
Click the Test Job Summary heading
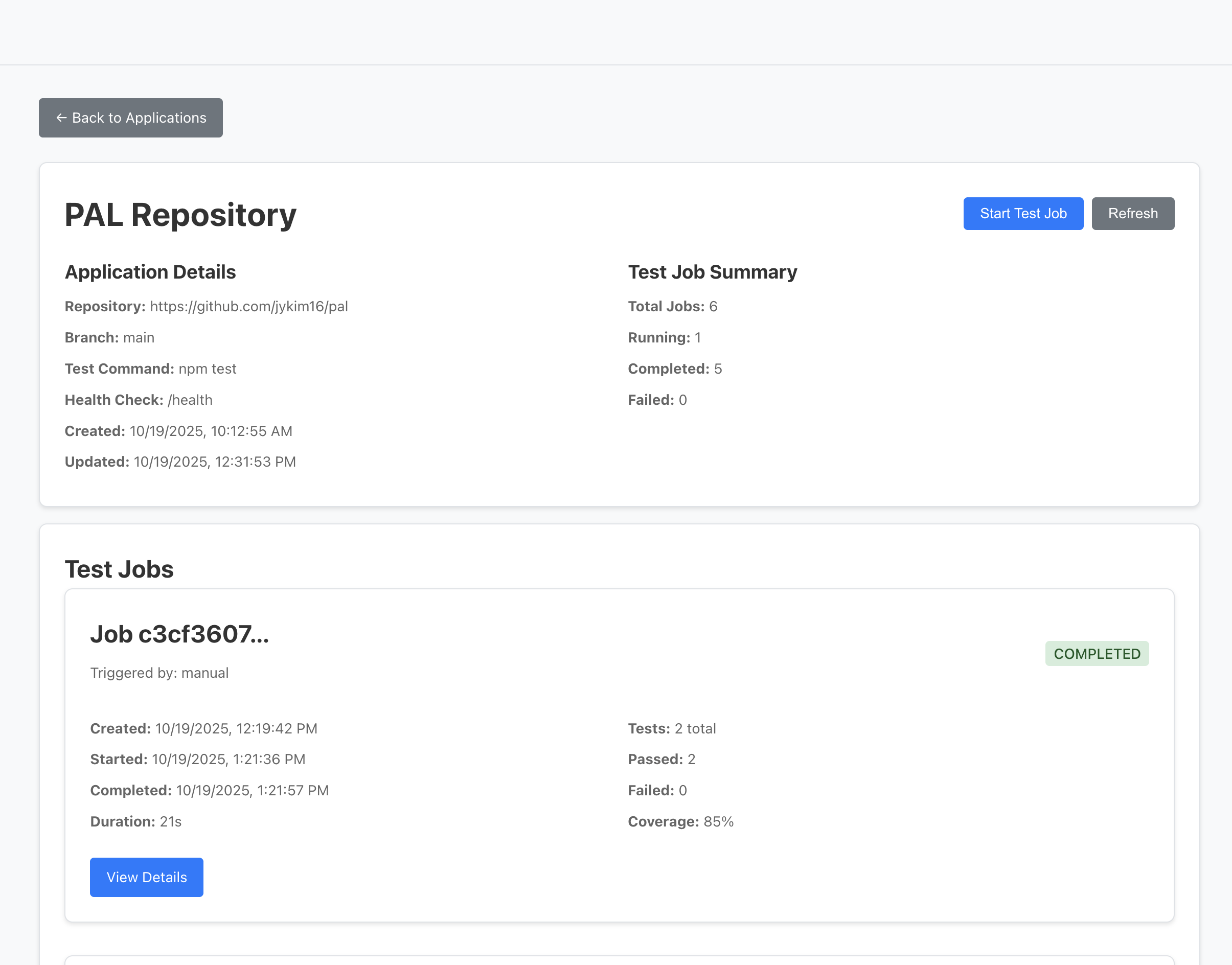712,272
